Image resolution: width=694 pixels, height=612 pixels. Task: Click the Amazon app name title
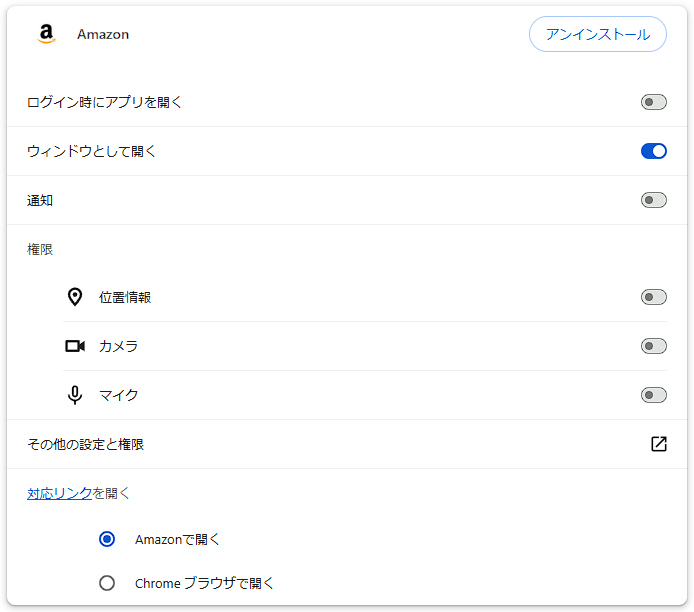coord(103,34)
